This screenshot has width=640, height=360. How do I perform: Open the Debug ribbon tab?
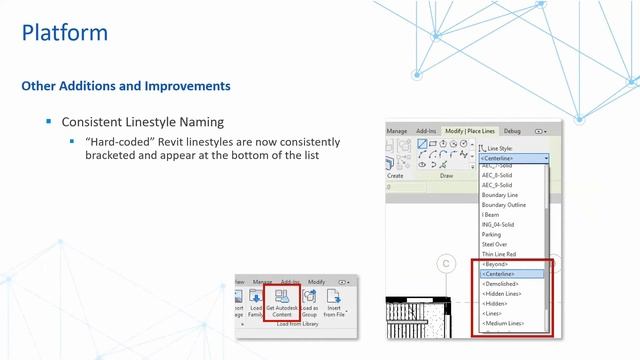(512, 131)
